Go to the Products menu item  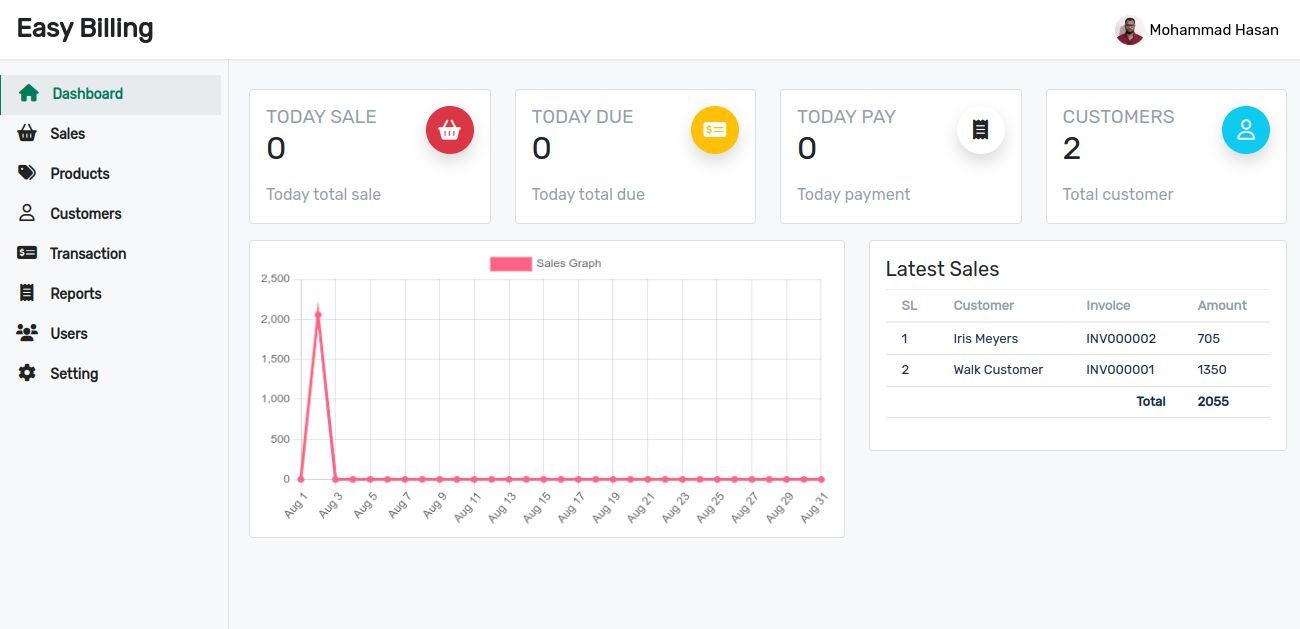80,173
